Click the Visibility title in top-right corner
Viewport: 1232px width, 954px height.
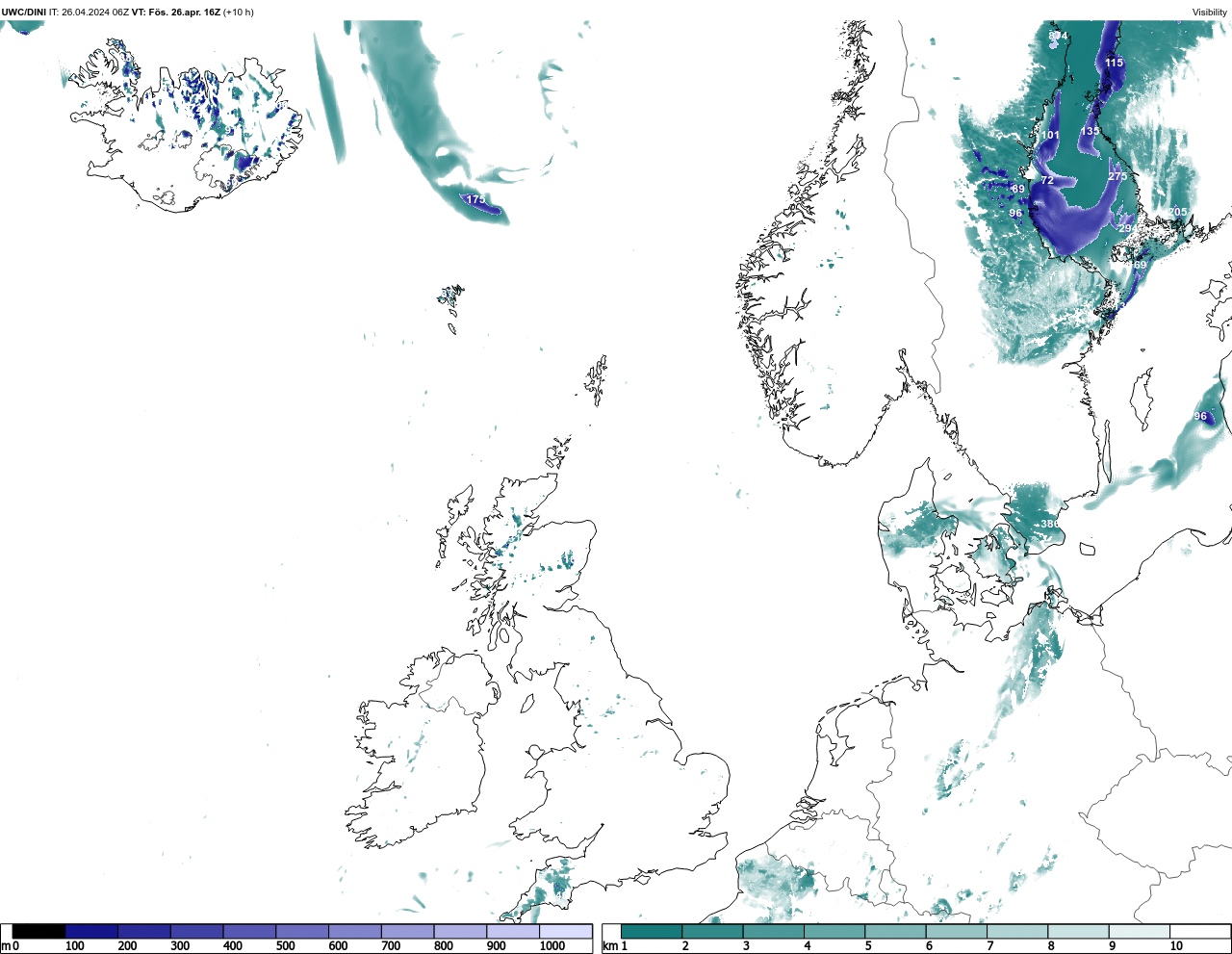click(x=1210, y=13)
